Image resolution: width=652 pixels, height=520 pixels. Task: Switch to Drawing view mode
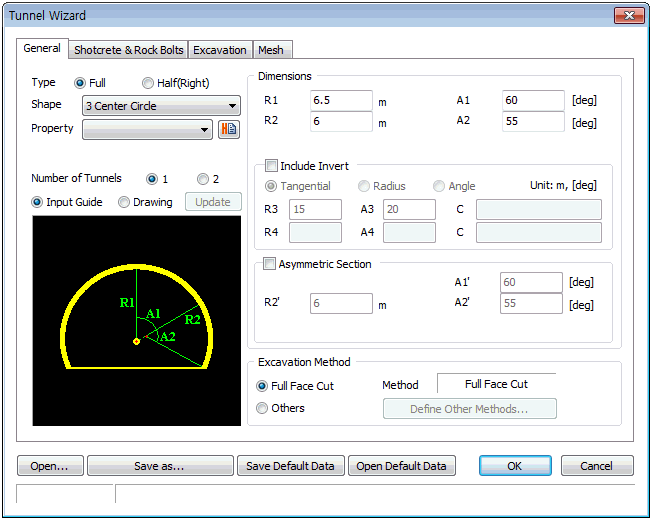pos(124,202)
